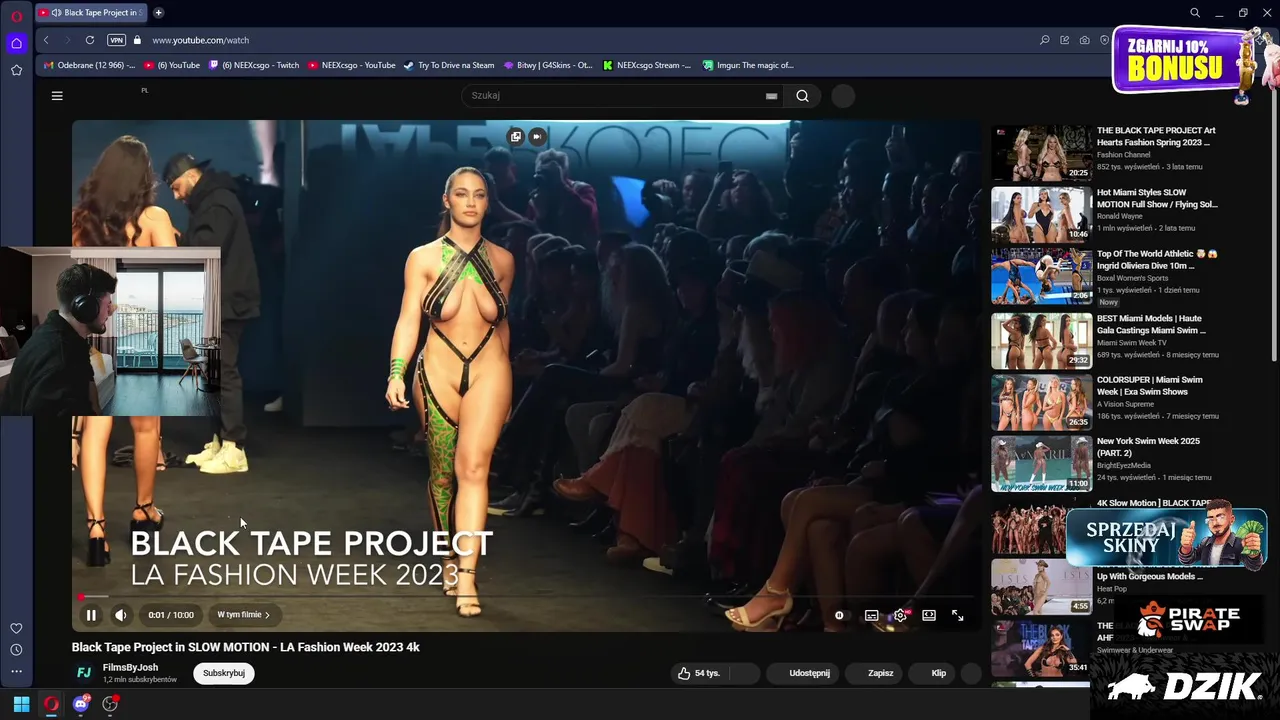This screenshot has width=1280, height=720.
Task: Open YouTube hamburger guide menu
Action: [57, 96]
